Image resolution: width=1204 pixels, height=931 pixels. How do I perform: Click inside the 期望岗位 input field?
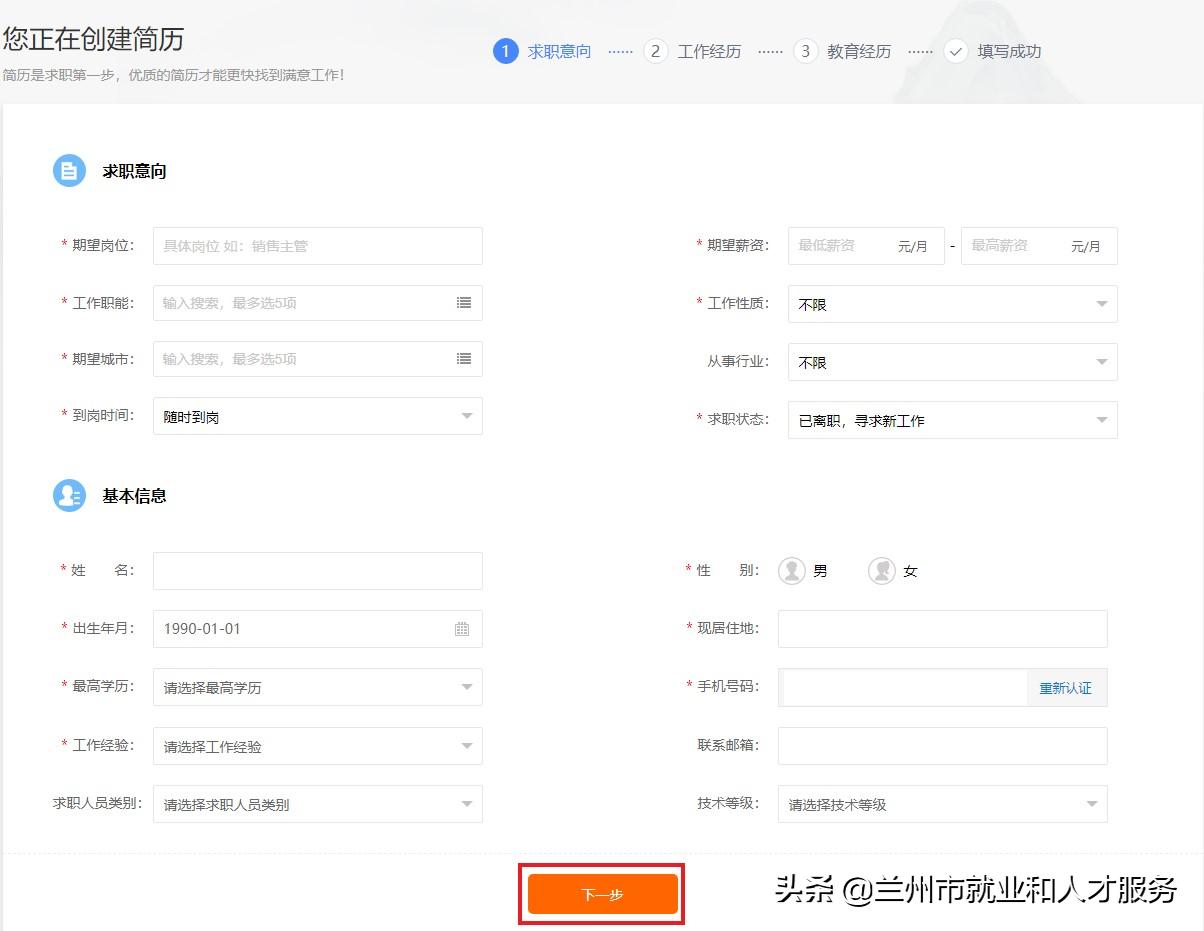317,245
